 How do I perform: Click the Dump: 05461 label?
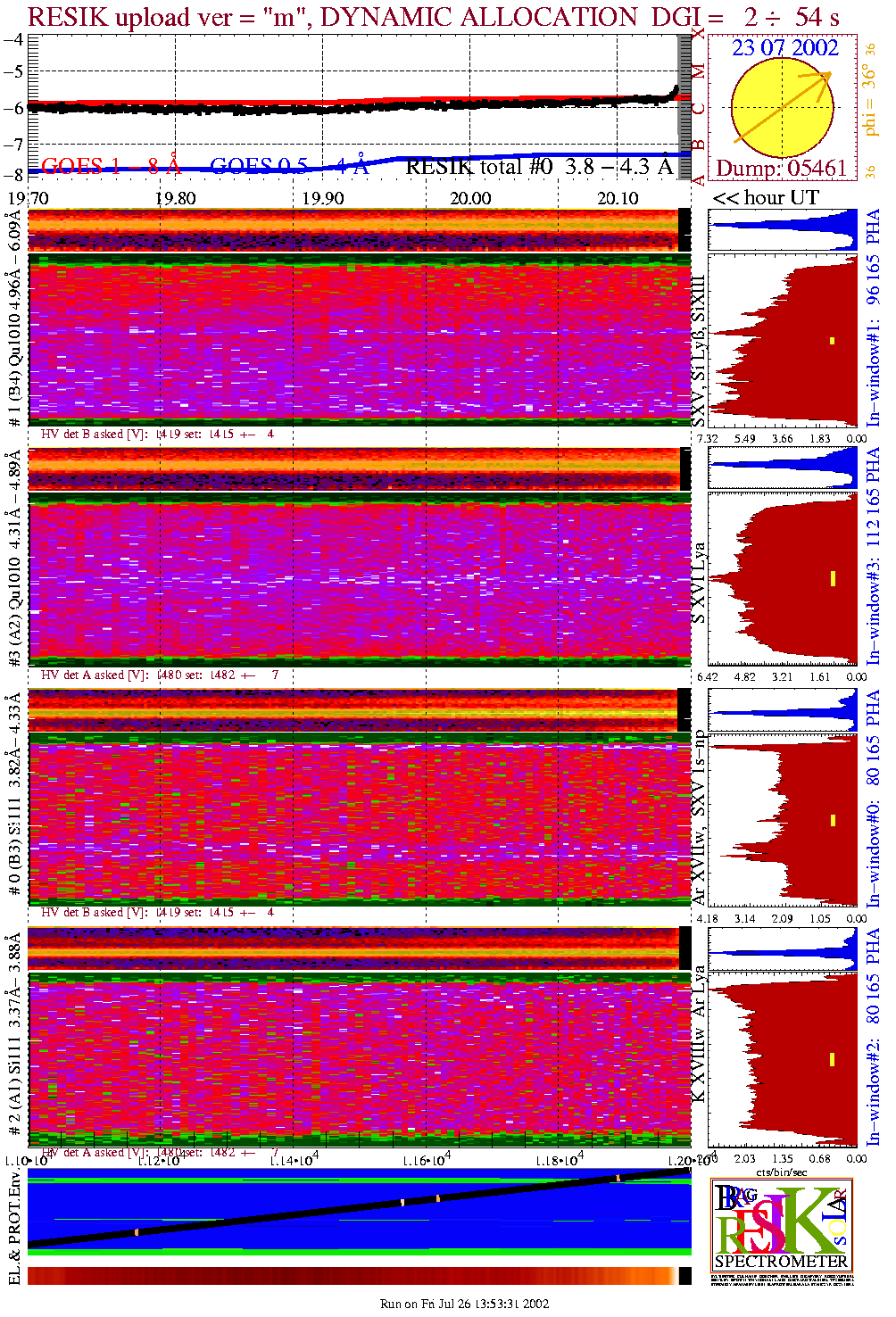point(781,168)
